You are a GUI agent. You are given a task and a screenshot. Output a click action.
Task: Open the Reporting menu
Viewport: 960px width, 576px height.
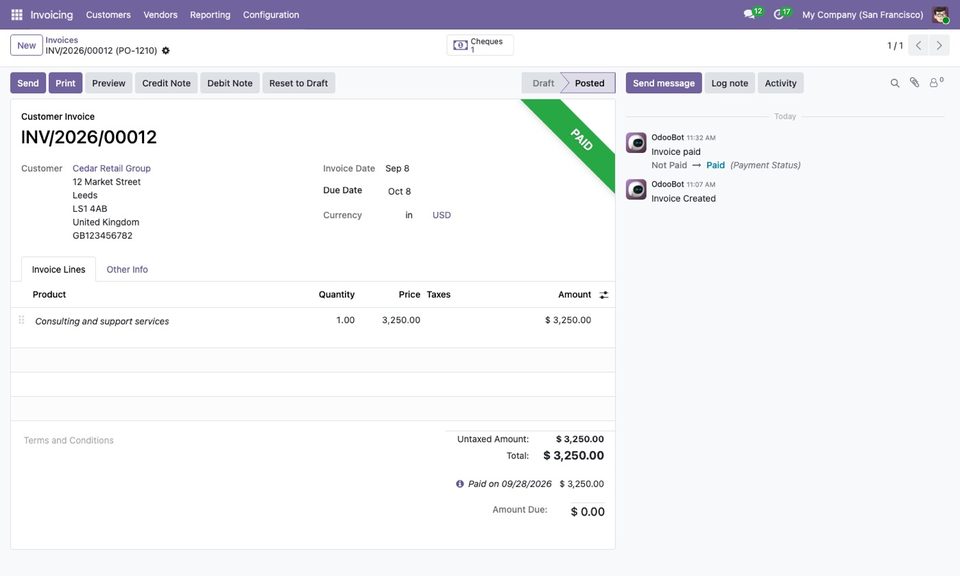210,15
